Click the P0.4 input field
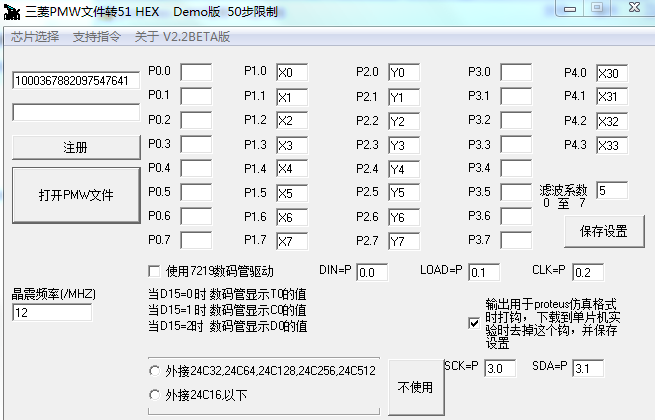Image resolution: width=655 pixels, height=420 pixels. pos(196,168)
